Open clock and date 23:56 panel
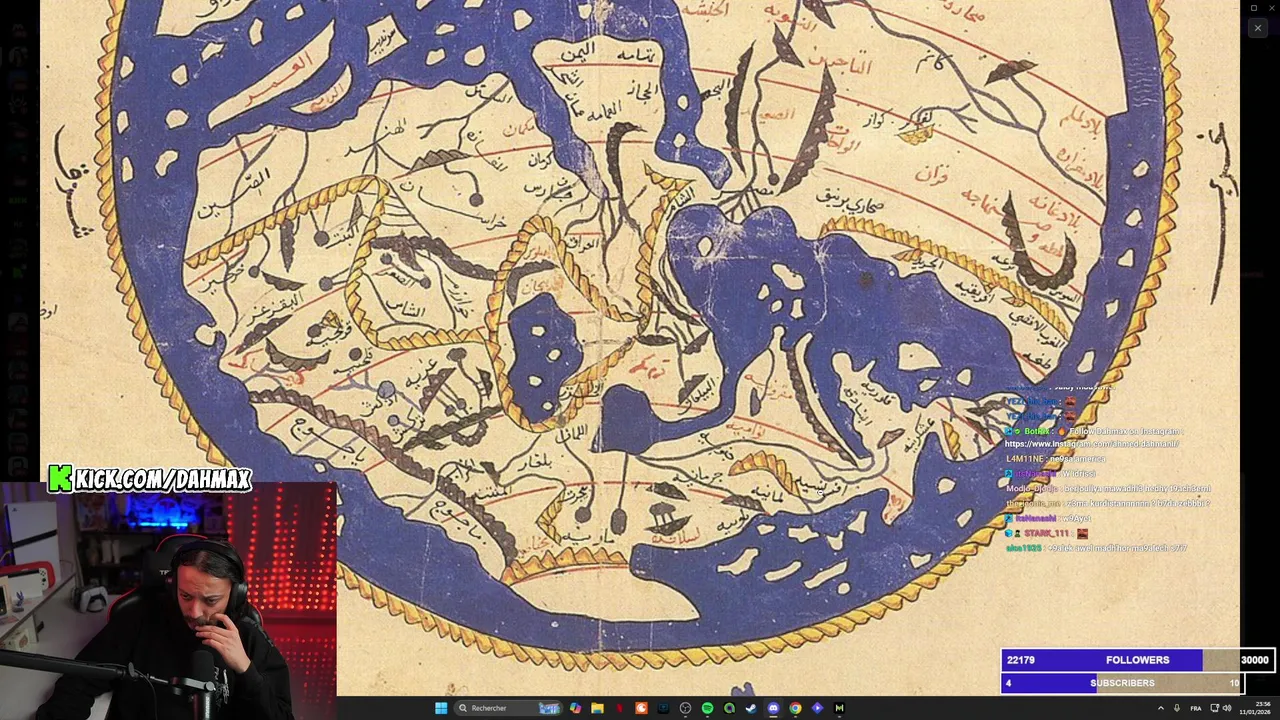The image size is (1280, 720). 1255,708
